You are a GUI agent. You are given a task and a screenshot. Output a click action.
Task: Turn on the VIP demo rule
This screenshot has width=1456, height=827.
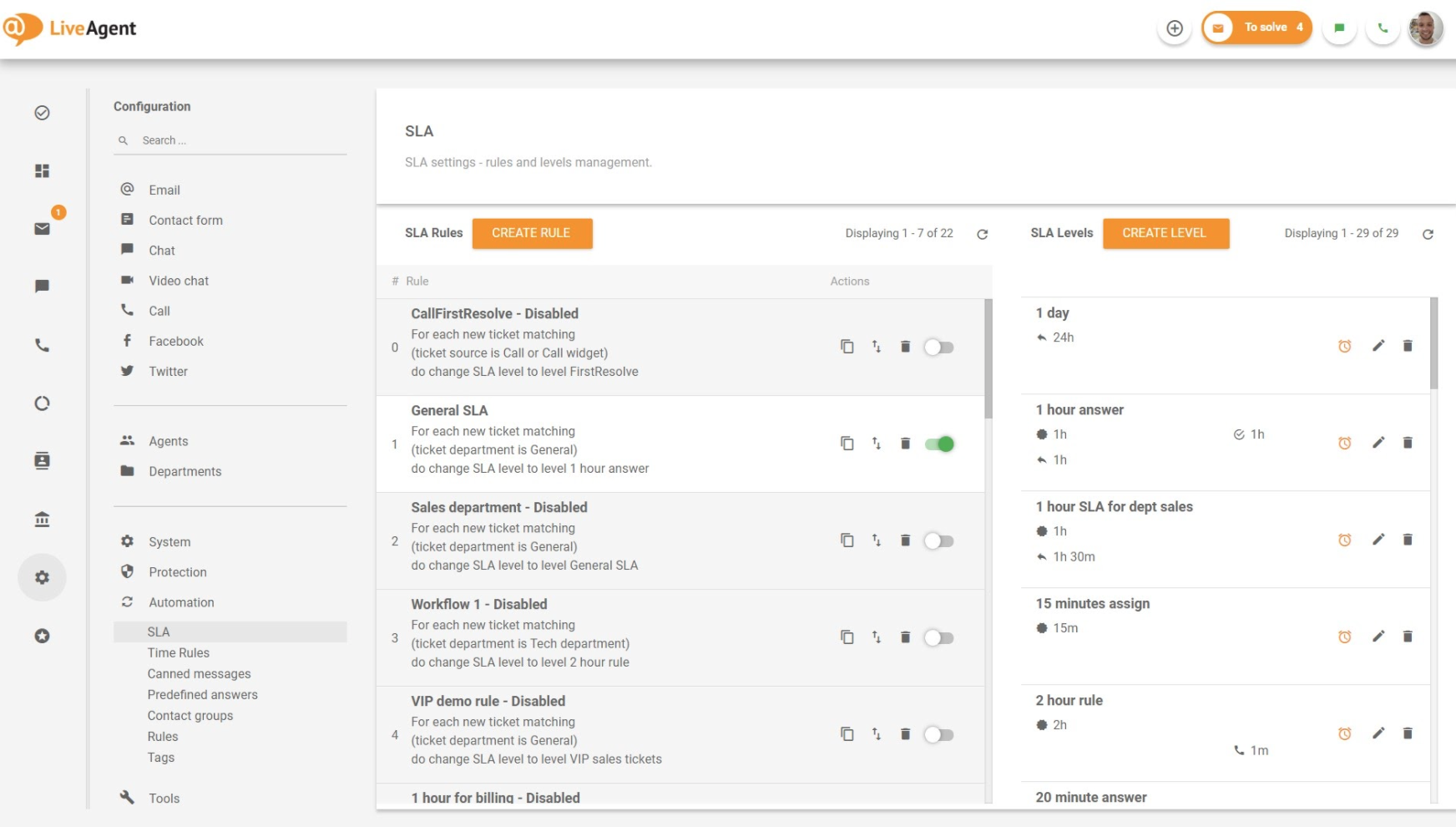coord(938,734)
